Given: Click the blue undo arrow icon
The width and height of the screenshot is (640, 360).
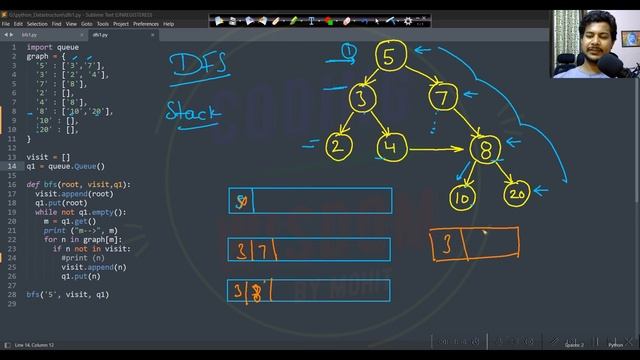Looking at the screenshot, I should (364, 21).
